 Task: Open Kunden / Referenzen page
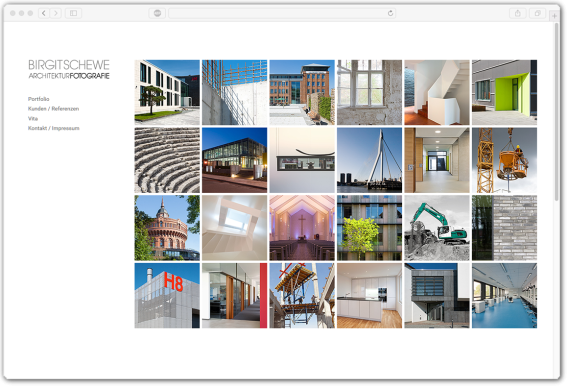click(53, 109)
